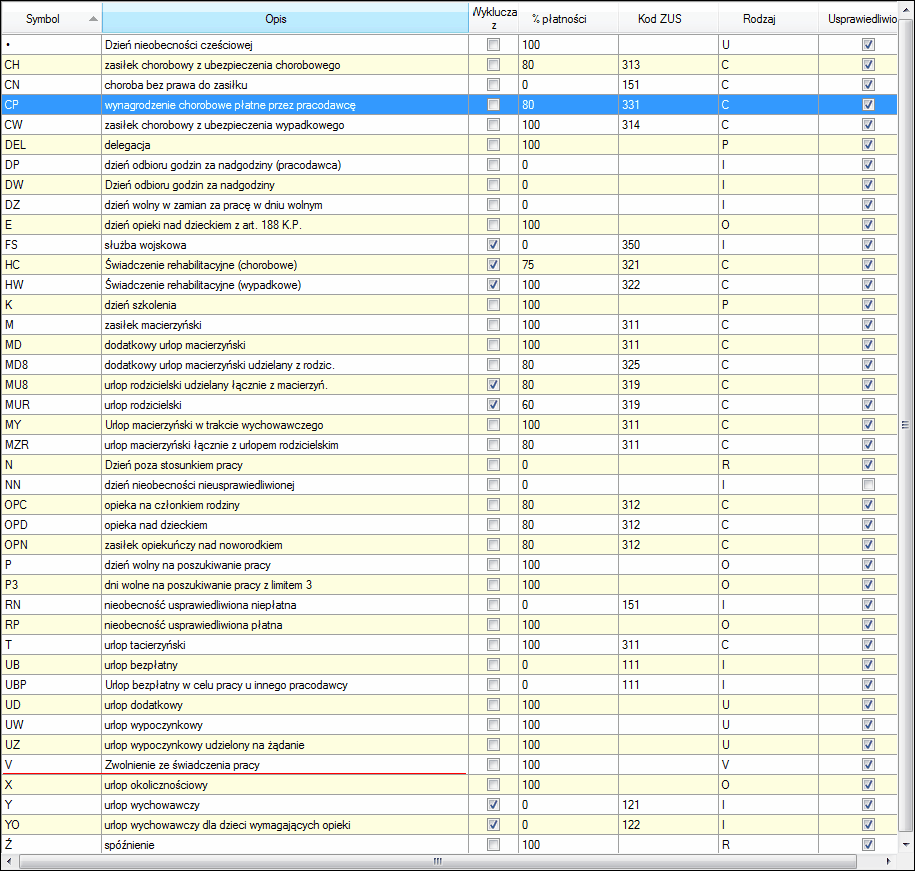Select 'opieka na członkiem rodziny' row

pyautogui.click(x=449, y=505)
